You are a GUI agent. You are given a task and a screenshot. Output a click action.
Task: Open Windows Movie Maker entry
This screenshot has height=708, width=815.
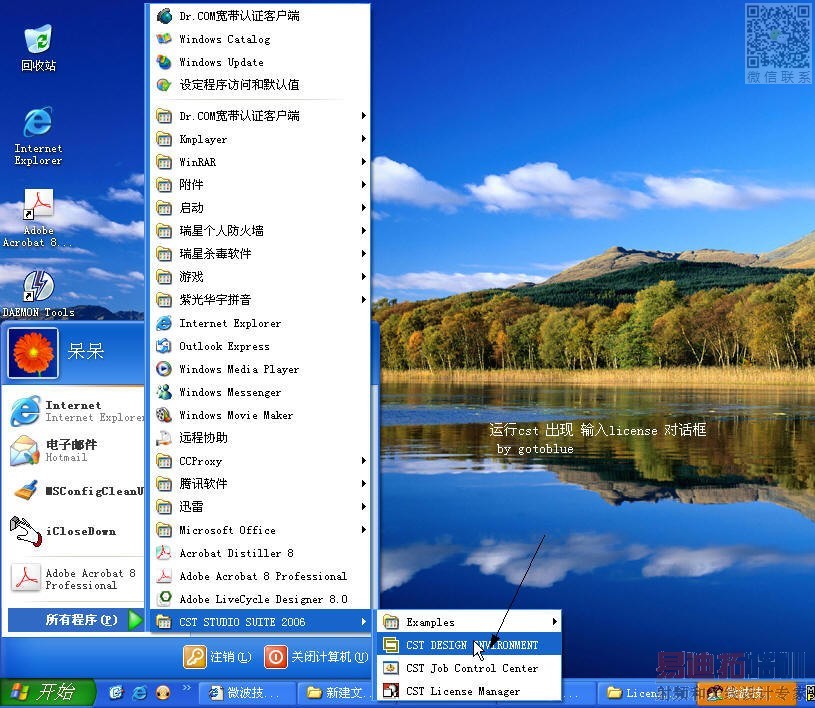tap(236, 415)
